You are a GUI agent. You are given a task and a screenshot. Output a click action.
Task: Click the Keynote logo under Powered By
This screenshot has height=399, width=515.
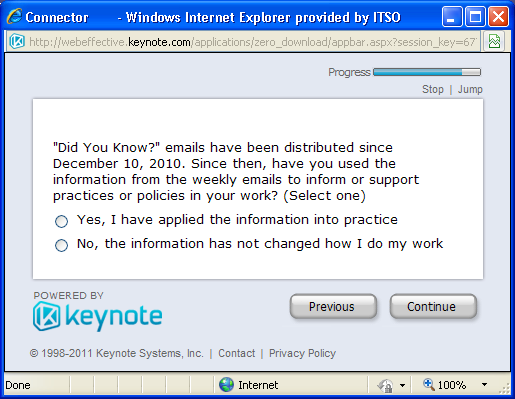tap(98, 316)
